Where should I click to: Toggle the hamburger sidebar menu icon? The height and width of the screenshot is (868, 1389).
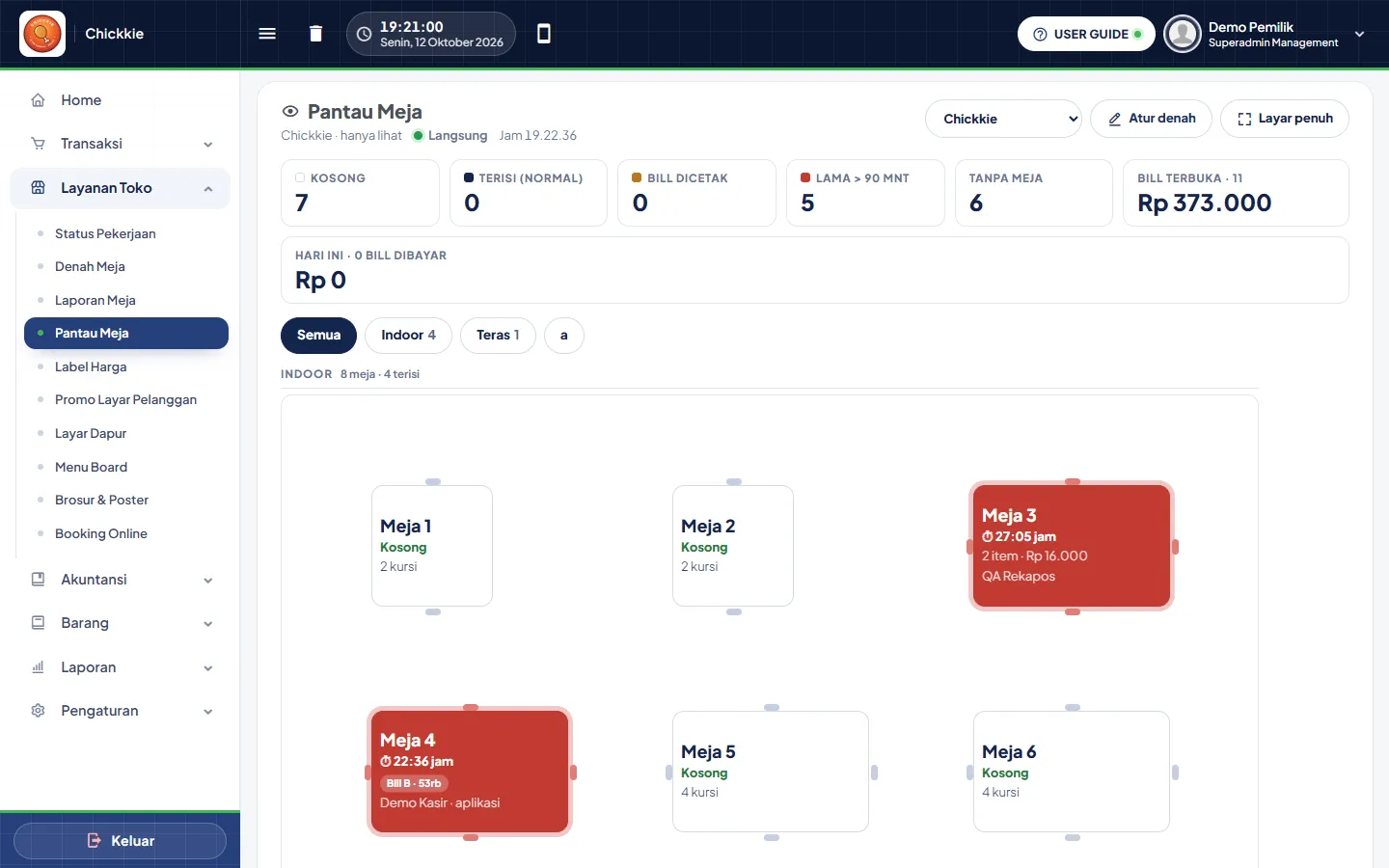[x=267, y=34]
